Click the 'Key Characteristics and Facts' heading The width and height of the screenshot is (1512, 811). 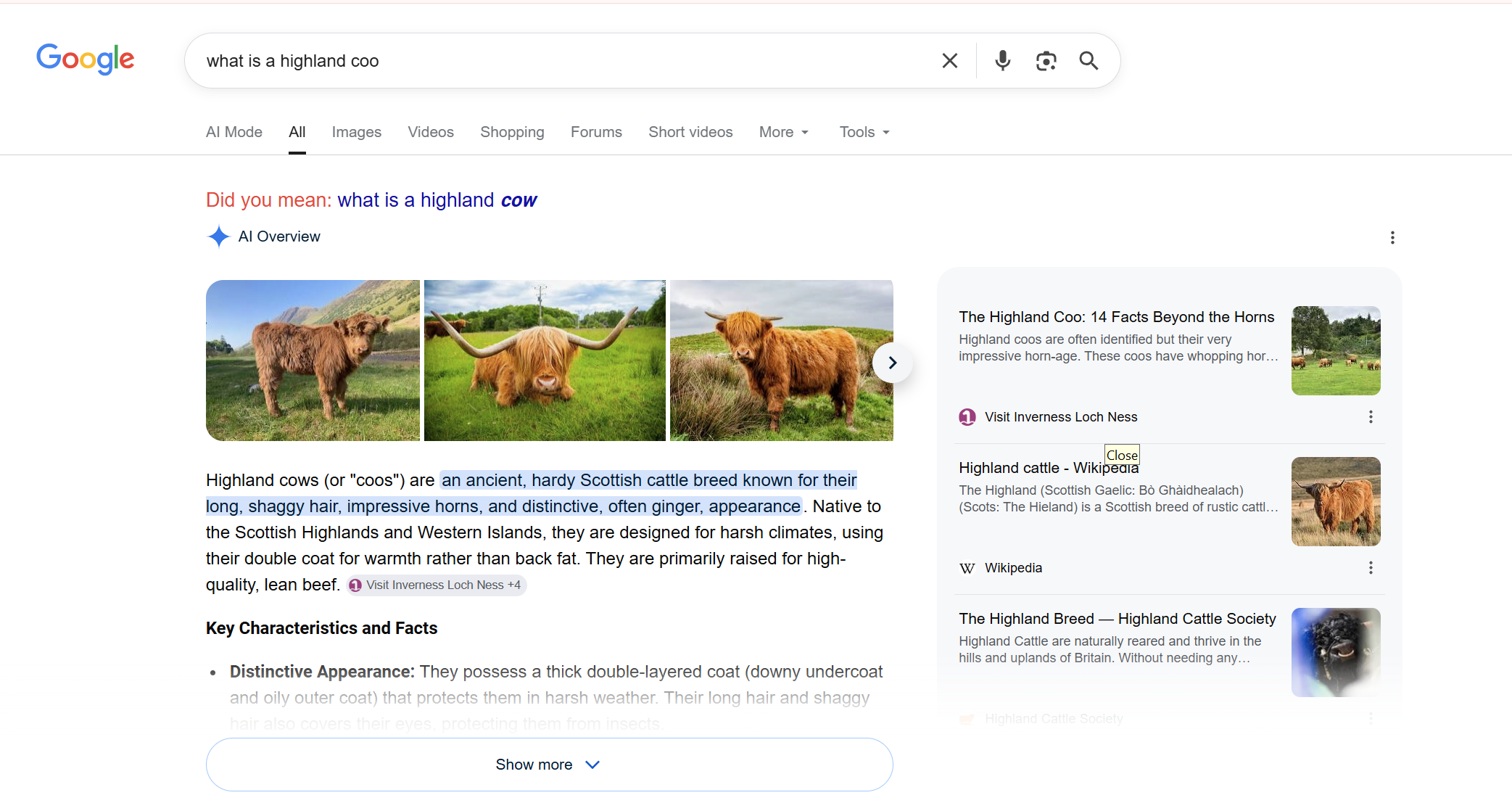[321, 628]
